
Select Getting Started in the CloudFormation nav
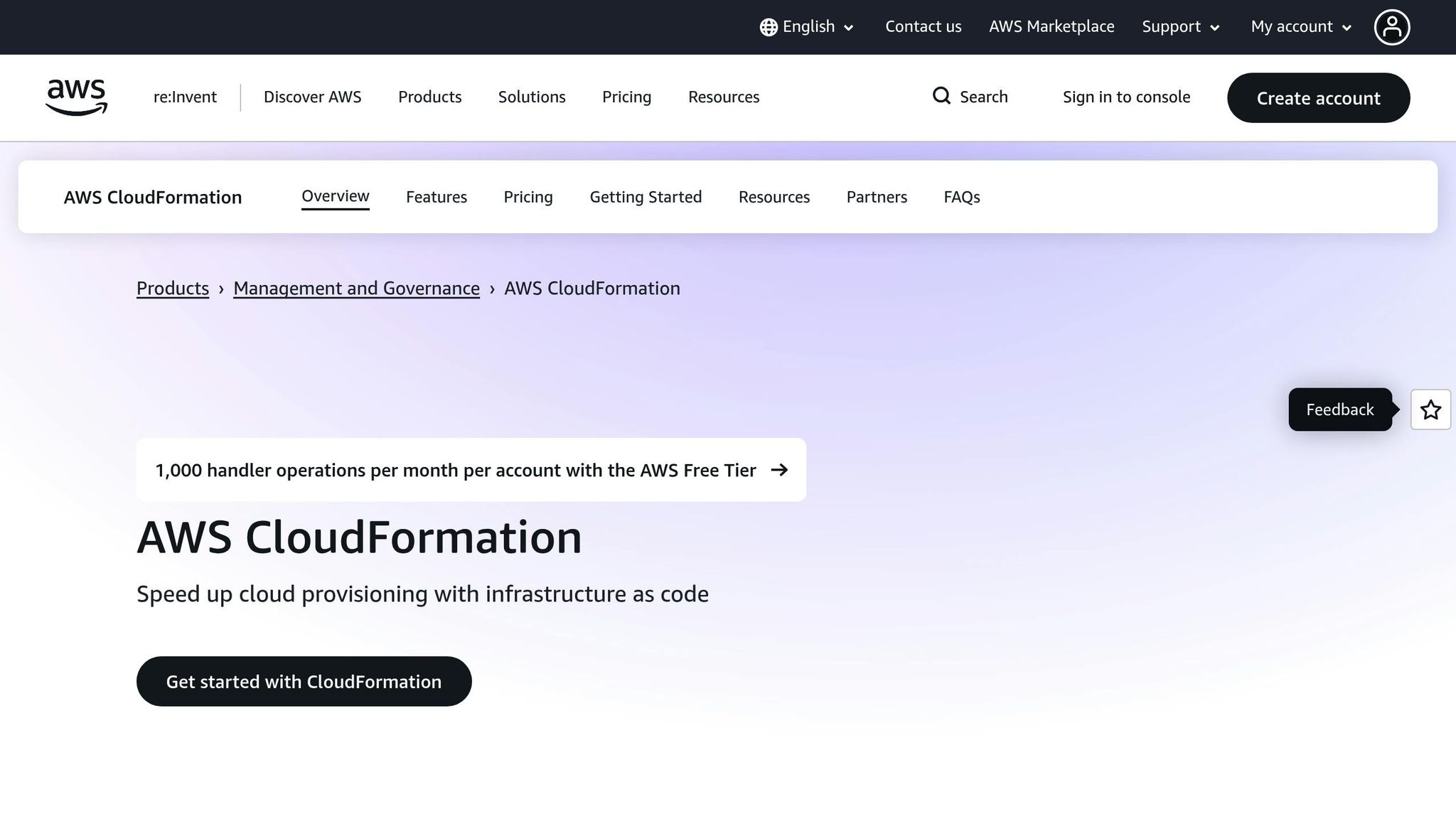click(x=646, y=197)
